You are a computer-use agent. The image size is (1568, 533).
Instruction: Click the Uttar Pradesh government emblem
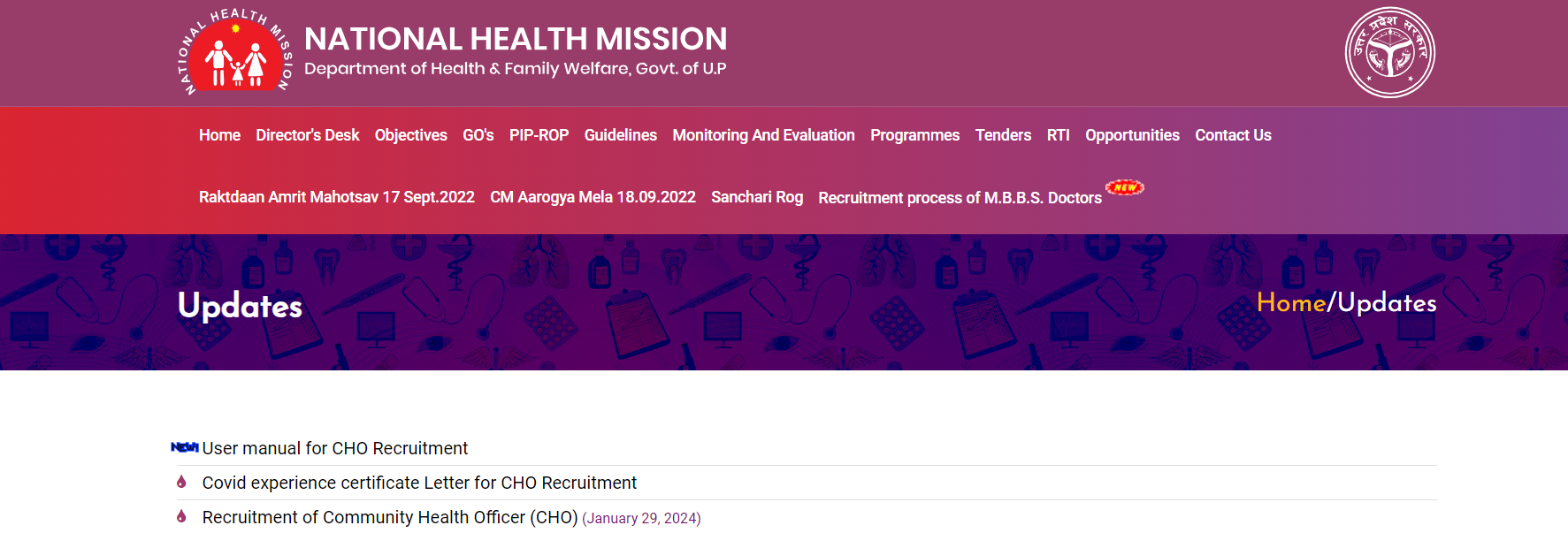tap(1389, 52)
